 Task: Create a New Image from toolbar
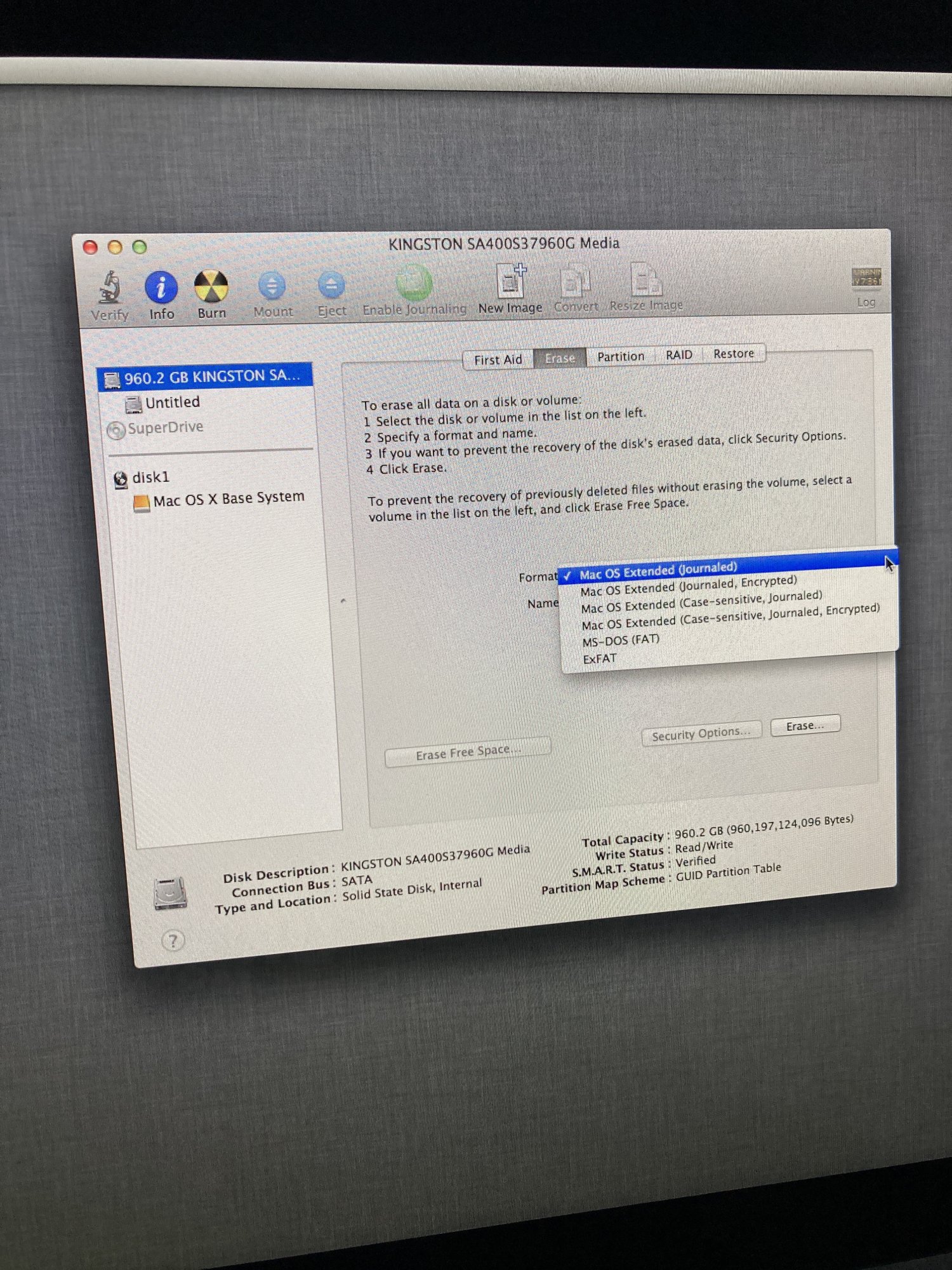[511, 281]
